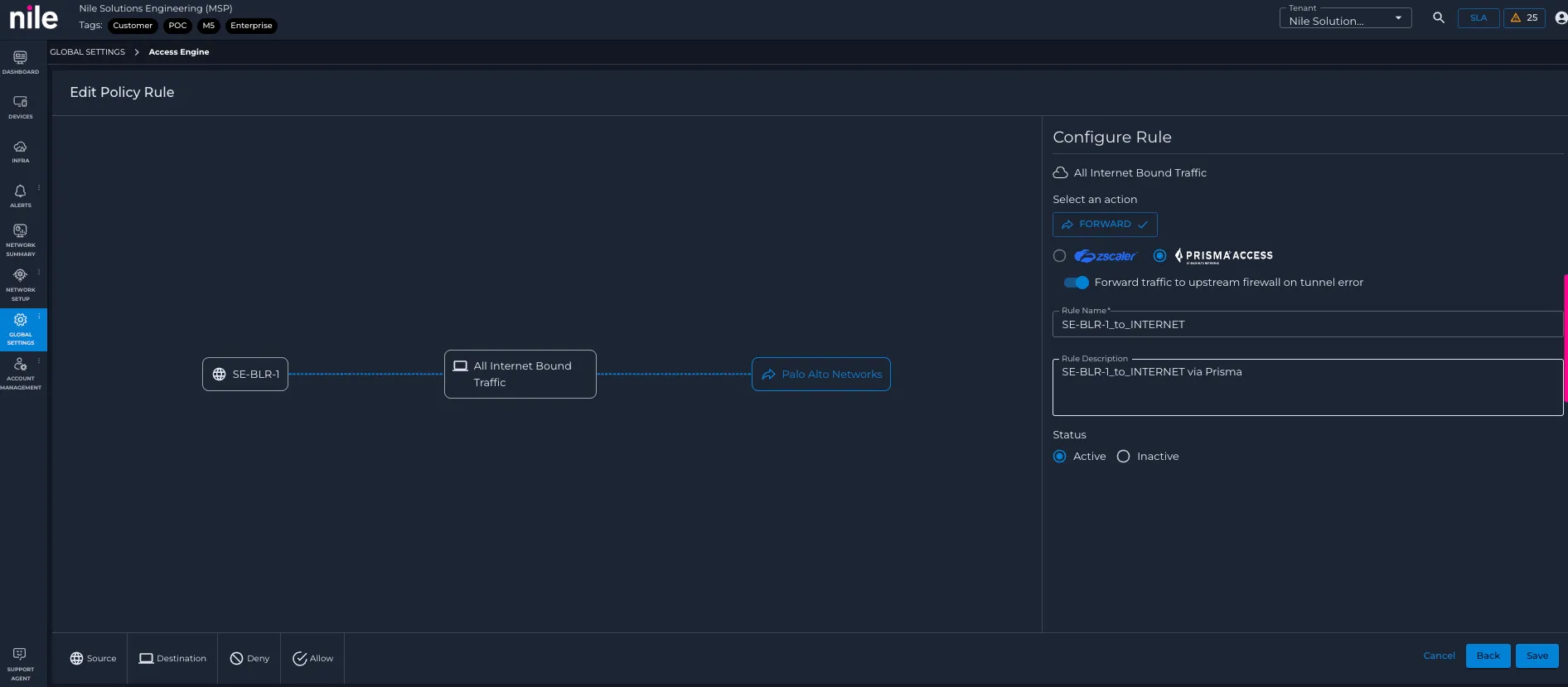
Task: Click the Enterprise tag
Action: tap(251, 26)
